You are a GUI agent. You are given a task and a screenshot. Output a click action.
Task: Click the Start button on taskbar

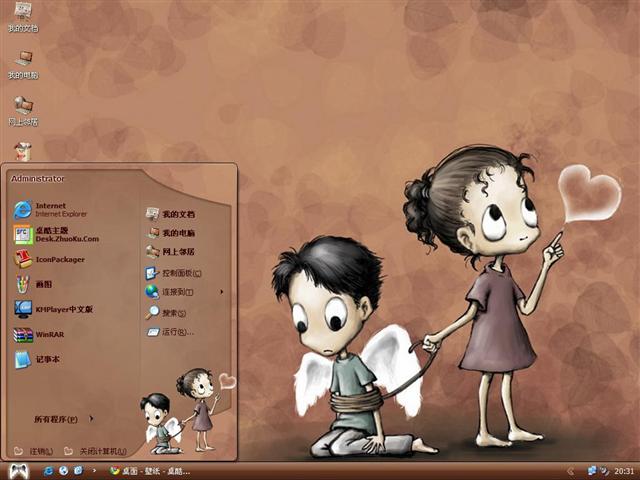click(19, 471)
